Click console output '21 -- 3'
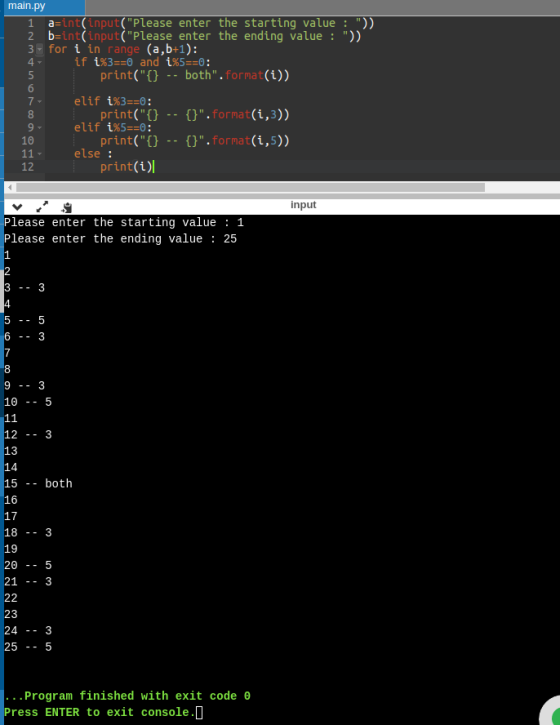Screen dimensions: 560x725 click(28, 582)
